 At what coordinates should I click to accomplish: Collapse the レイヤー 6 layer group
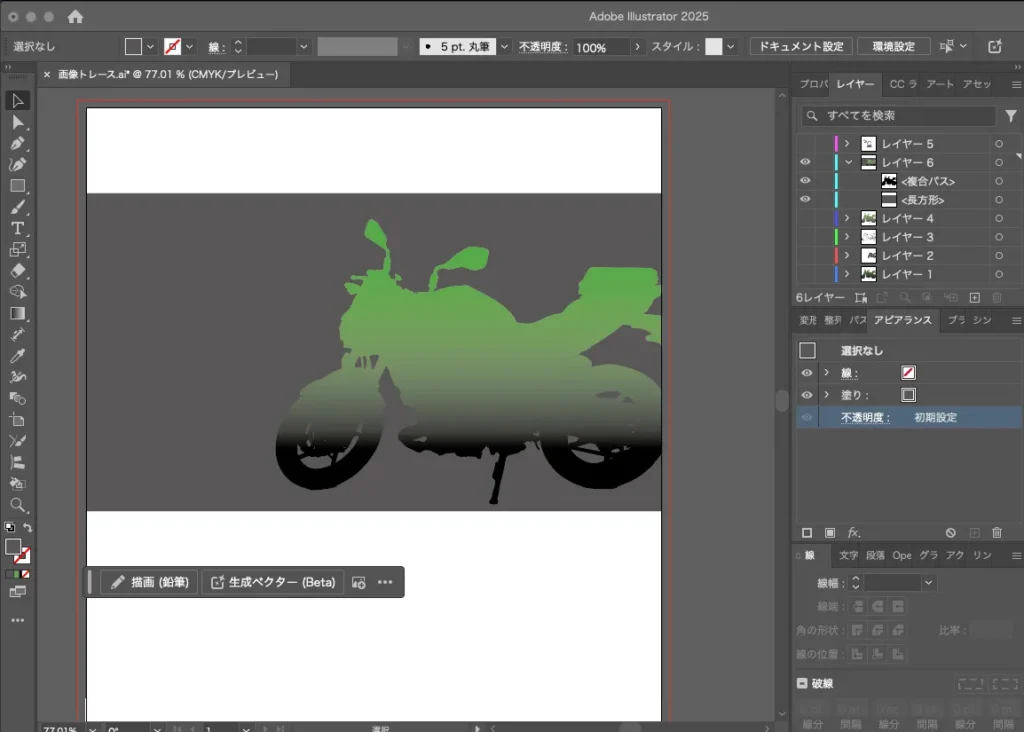pos(847,162)
